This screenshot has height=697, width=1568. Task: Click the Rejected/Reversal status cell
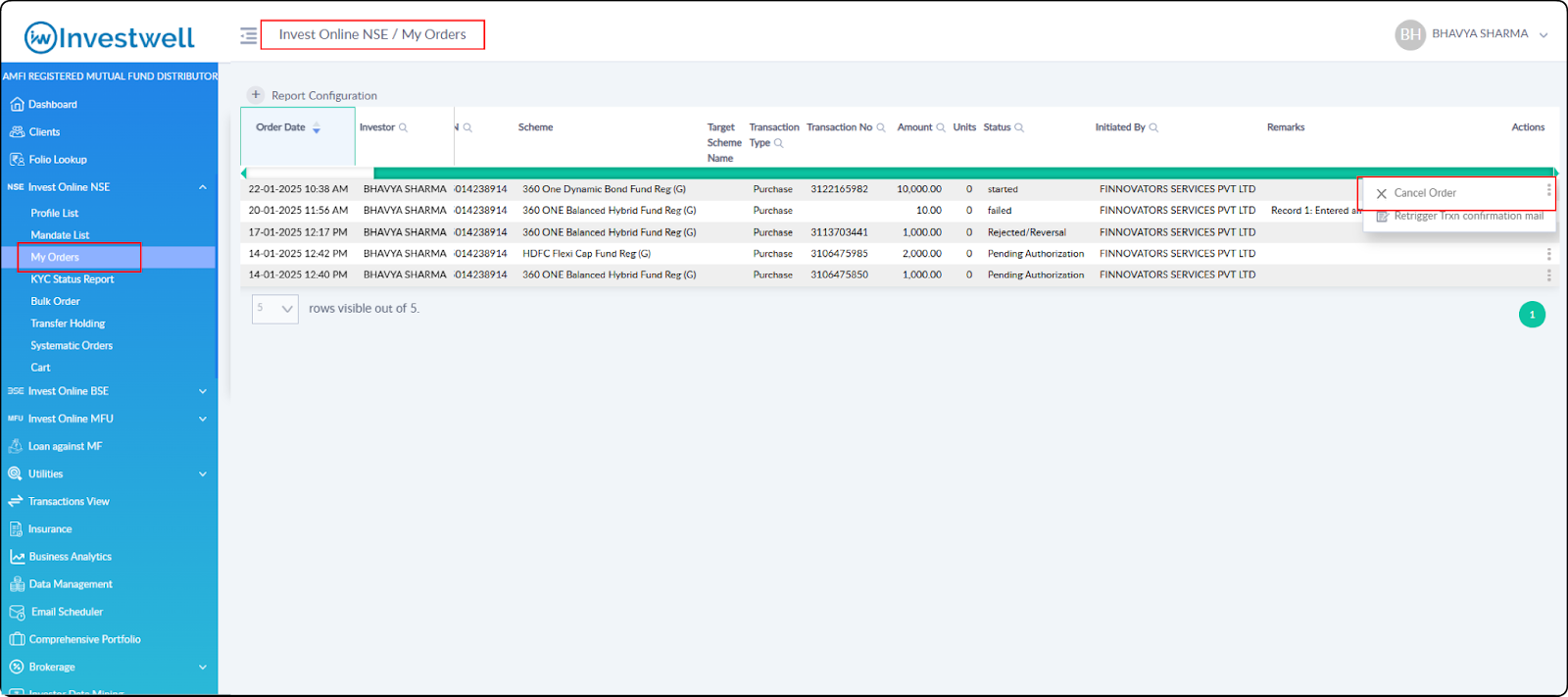tap(1026, 232)
